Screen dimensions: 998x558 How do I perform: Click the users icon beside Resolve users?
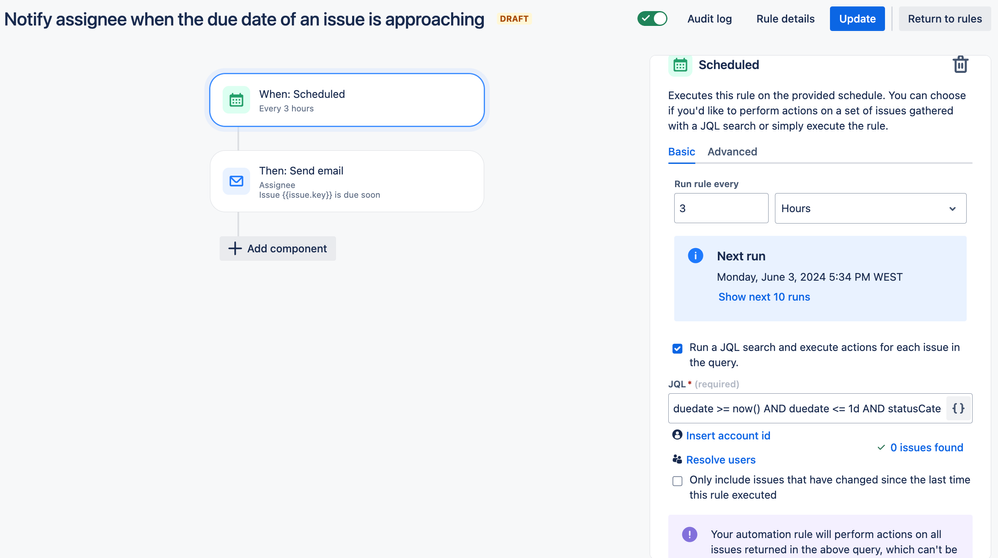pos(677,459)
